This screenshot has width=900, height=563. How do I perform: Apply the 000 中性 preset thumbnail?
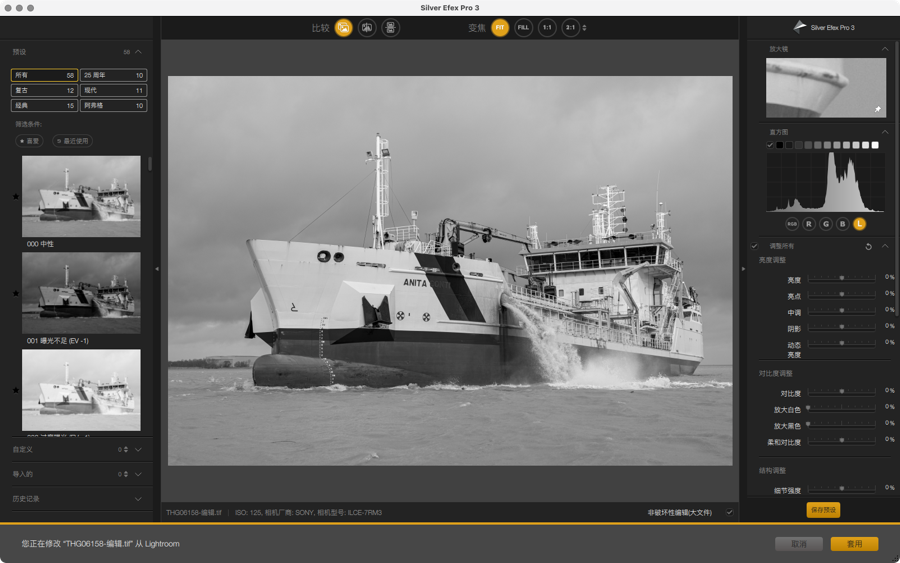(x=81, y=196)
